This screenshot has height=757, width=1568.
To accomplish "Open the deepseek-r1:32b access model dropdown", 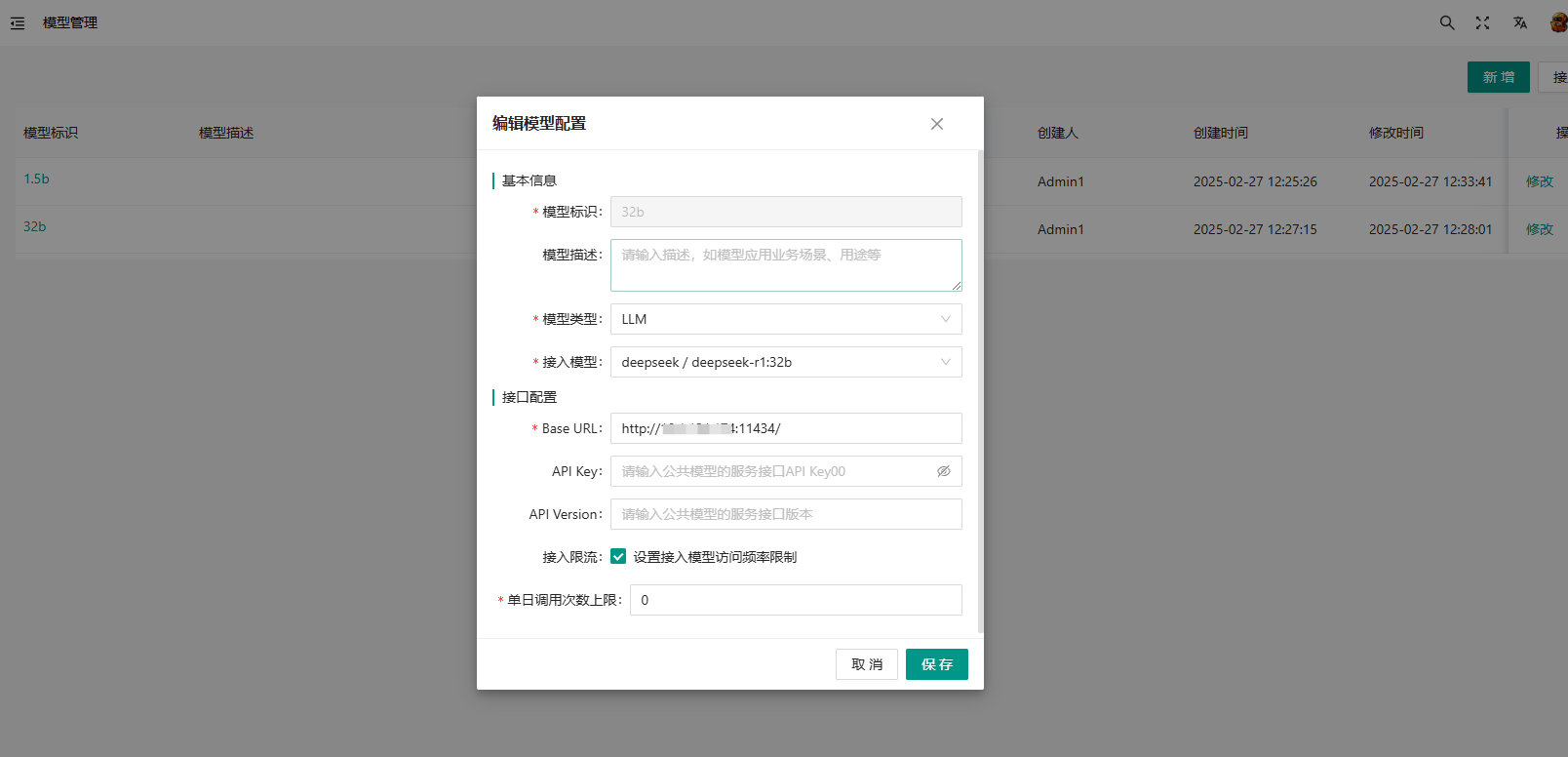I will [x=785, y=362].
